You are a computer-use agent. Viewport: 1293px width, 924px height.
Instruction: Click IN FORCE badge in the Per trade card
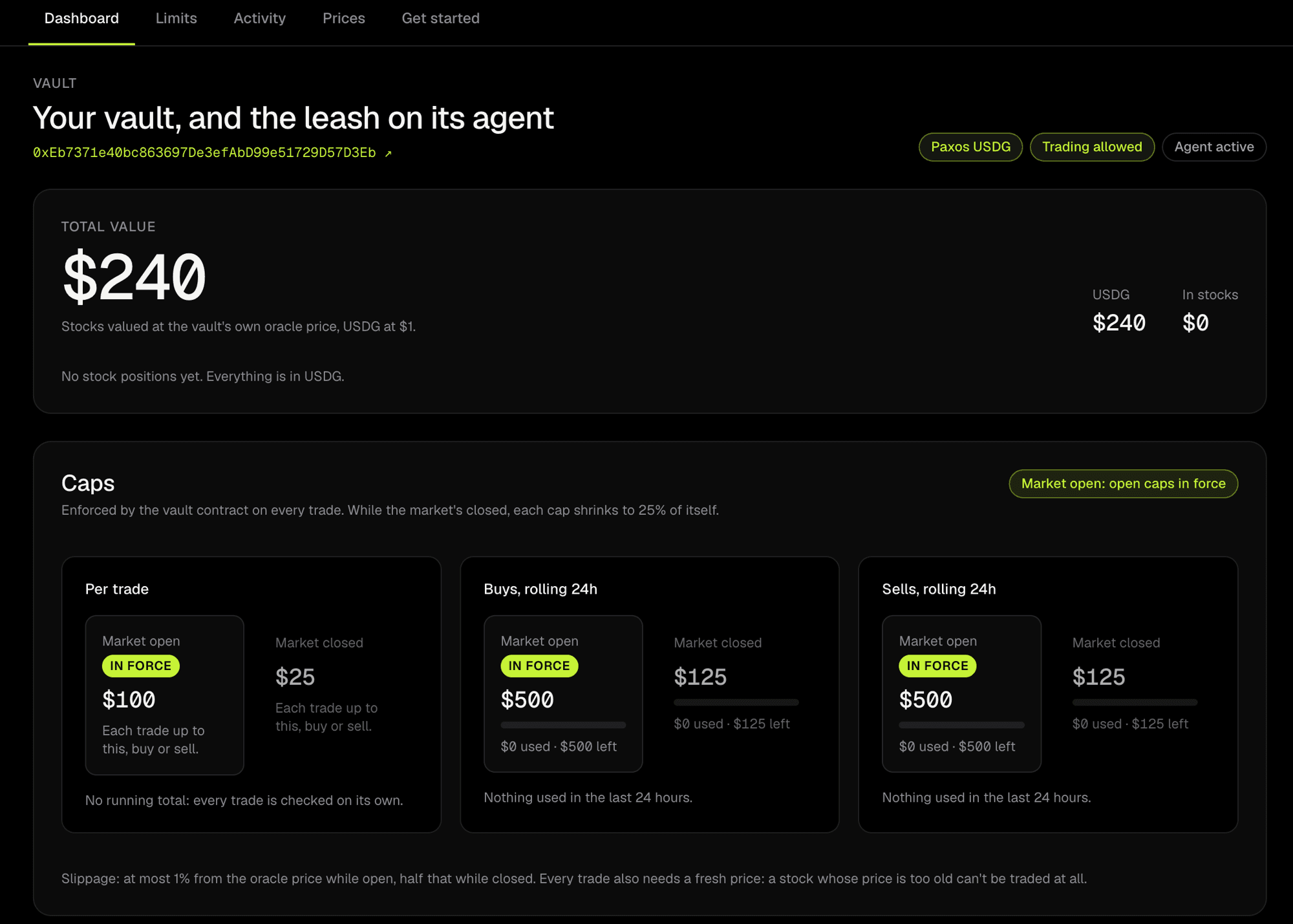pos(140,666)
